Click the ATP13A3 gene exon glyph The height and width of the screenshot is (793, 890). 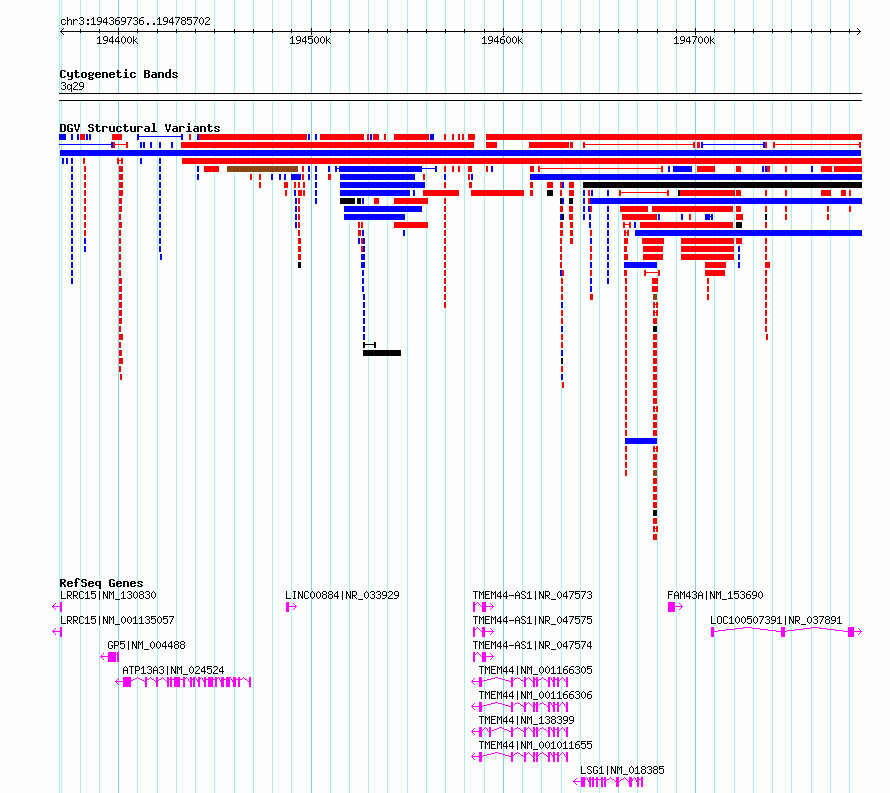tap(183, 682)
